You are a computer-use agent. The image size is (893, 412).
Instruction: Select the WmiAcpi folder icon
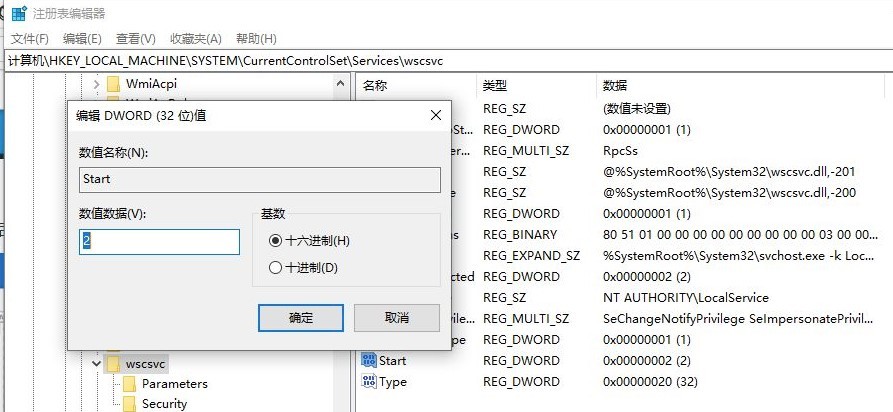[x=113, y=84]
